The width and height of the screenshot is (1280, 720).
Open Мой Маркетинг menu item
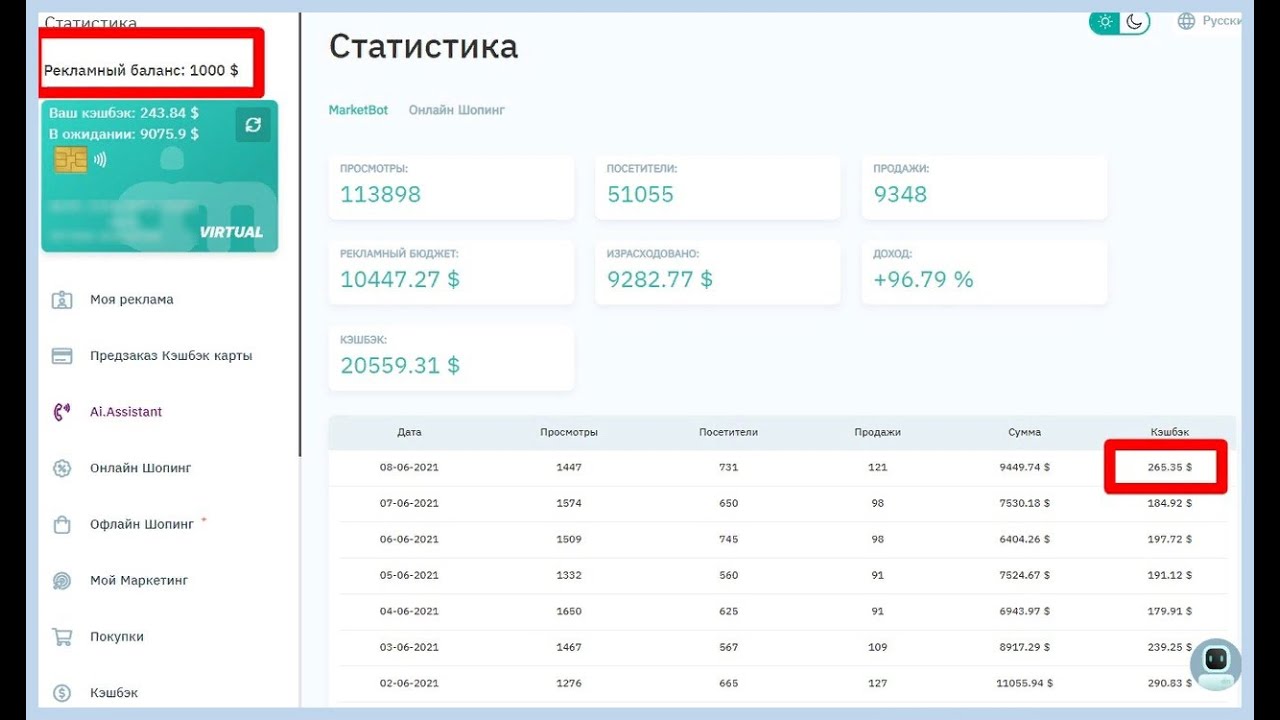(139, 580)
